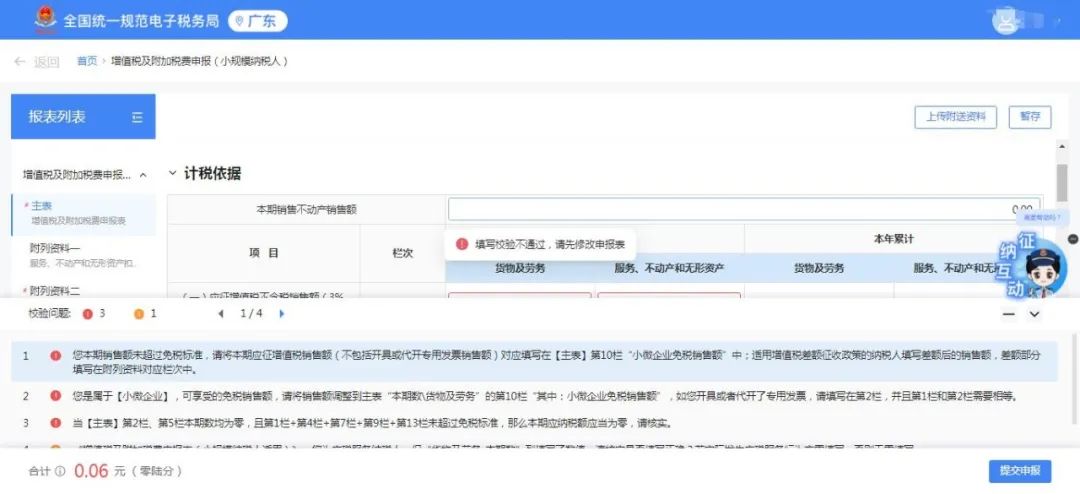
Task: Collapse the 报表列表 sidebar menu icon
Action: 137,117
